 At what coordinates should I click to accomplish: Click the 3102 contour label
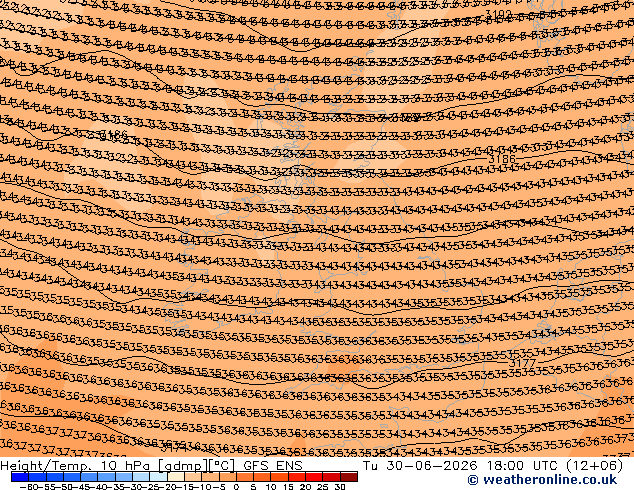499,15
